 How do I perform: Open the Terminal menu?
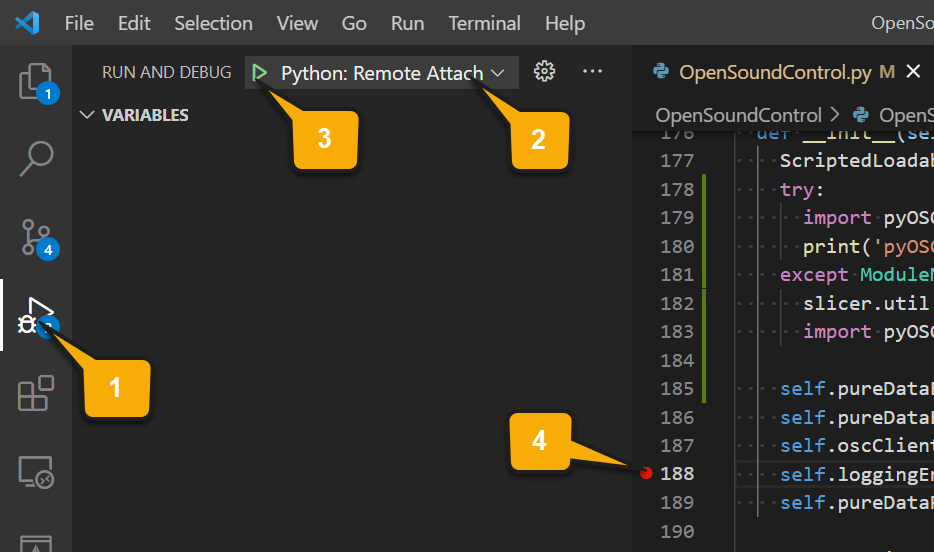pos(484,23)
